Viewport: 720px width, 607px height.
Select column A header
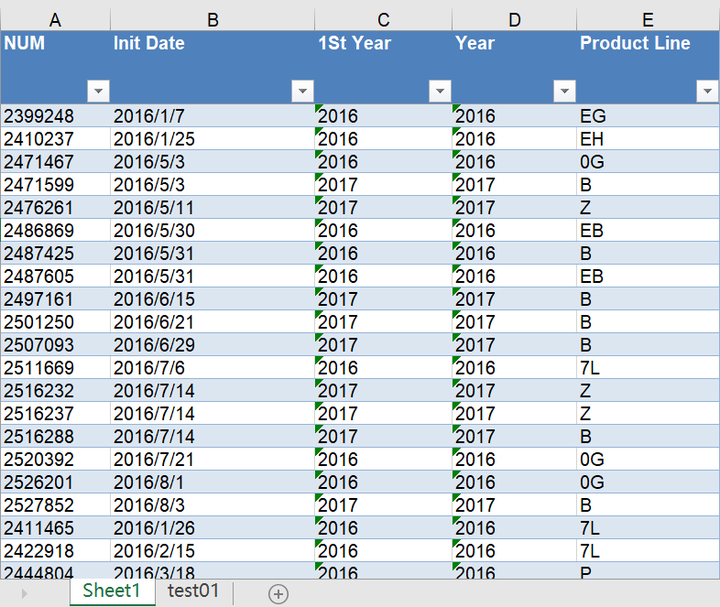[x=55, y=20]
